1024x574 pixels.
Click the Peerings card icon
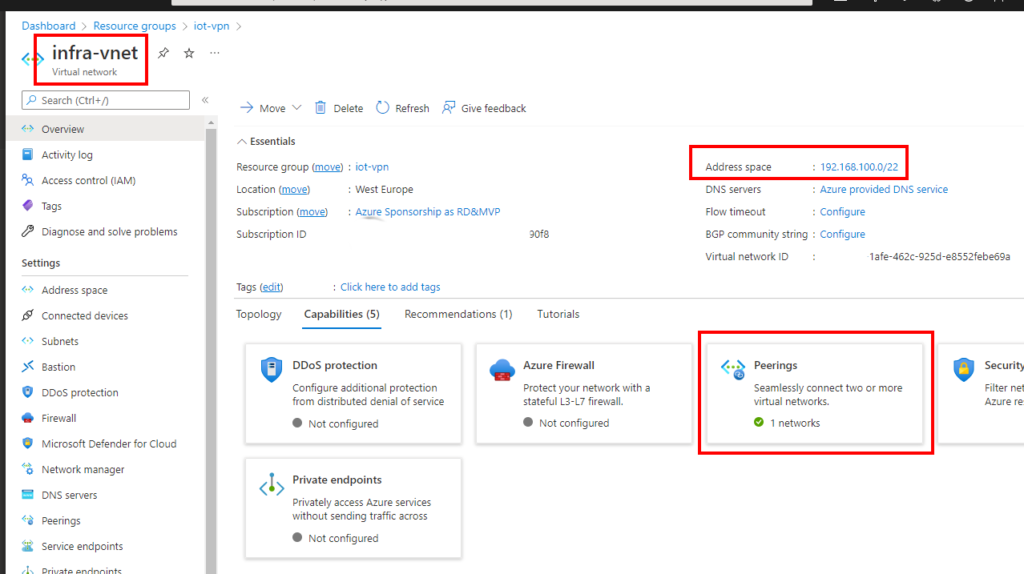click(x=733, y=369)
